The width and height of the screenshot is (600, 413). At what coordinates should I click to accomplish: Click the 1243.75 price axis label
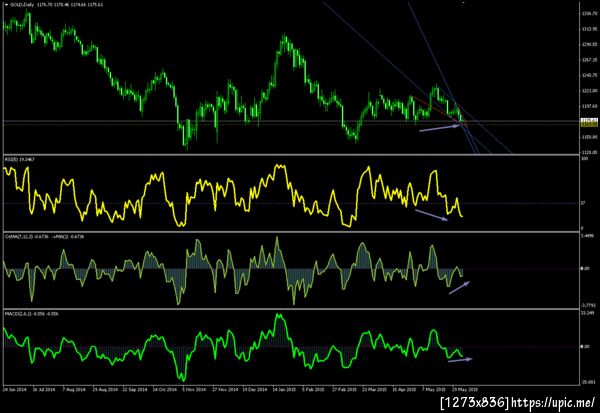tap(589, 75)
